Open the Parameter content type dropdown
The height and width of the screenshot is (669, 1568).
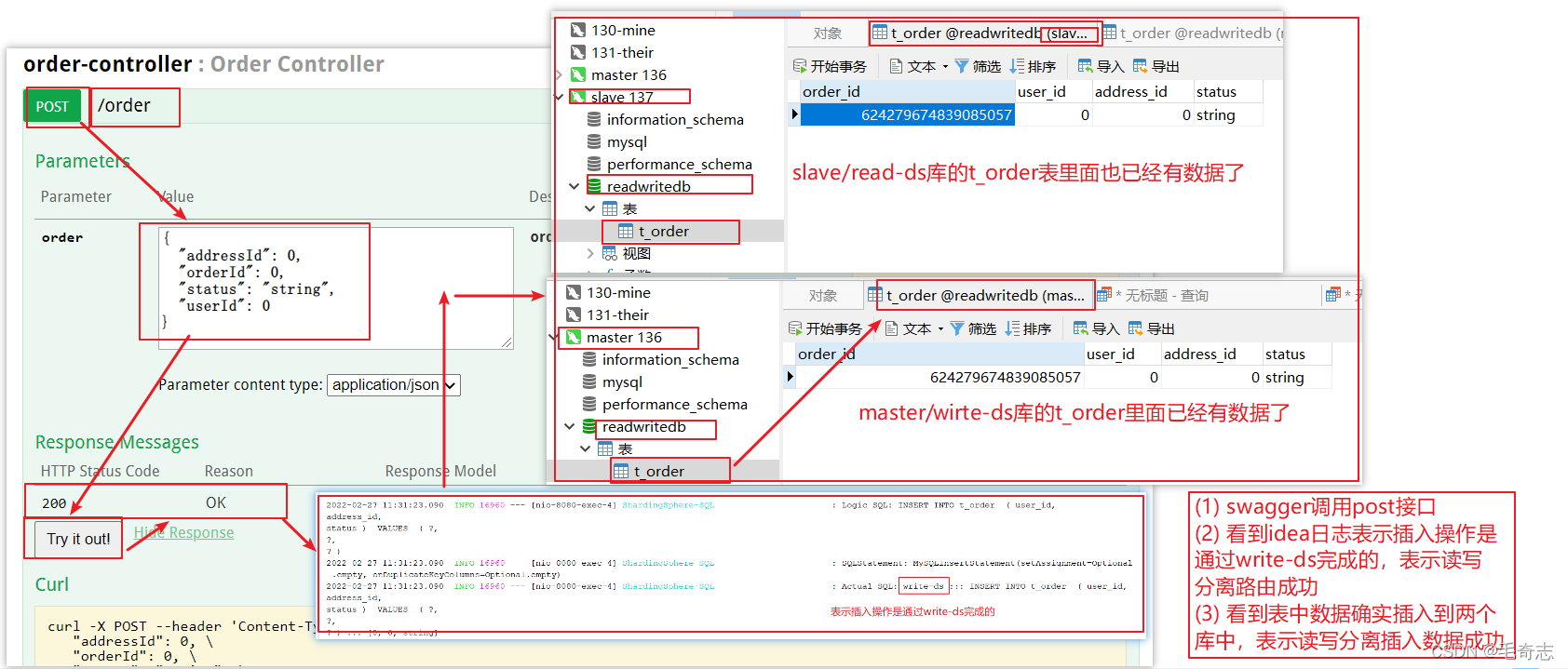[x=394, y=385]
